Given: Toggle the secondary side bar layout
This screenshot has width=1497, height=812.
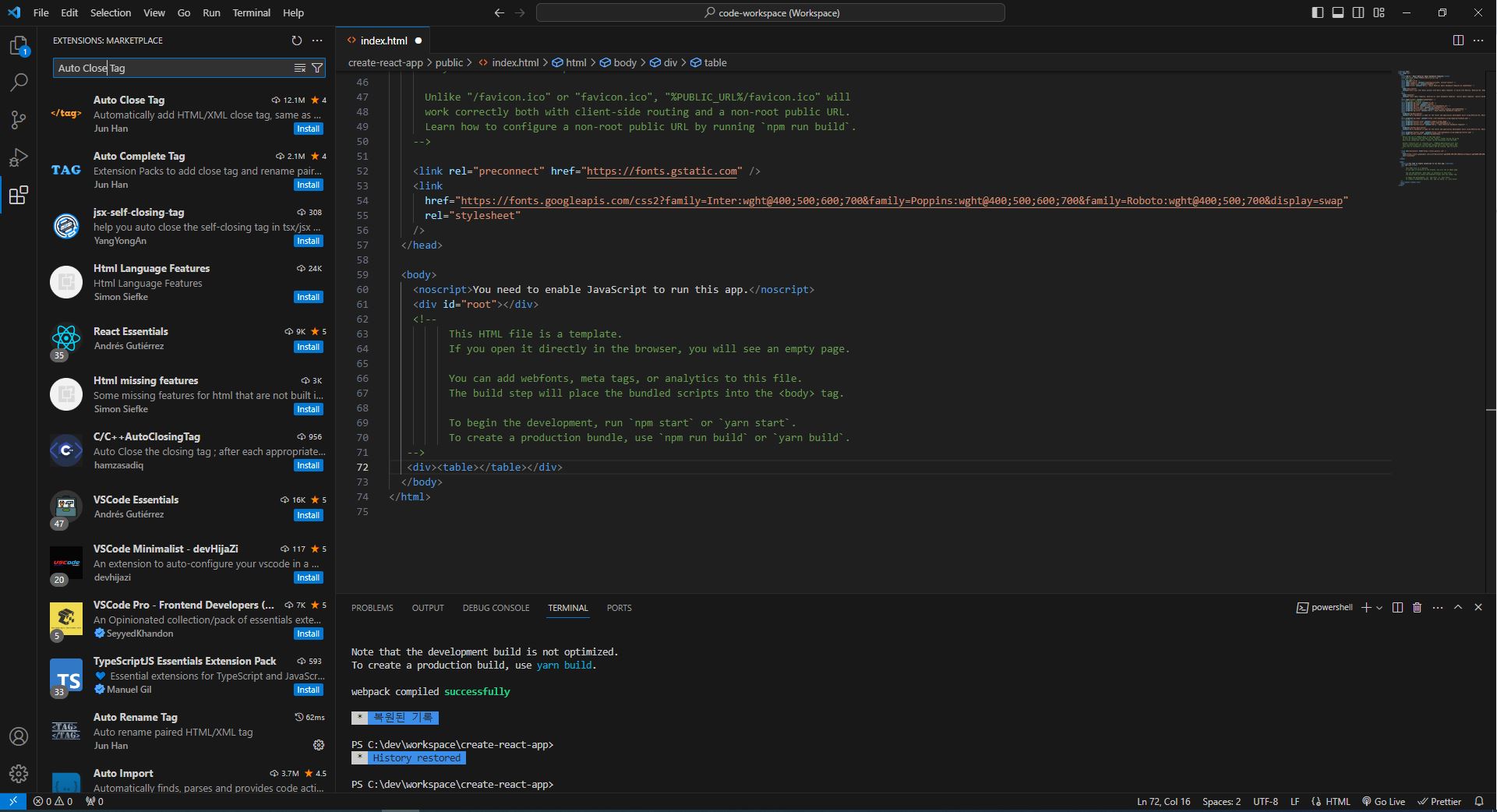Looking at the screenshot, I should click(1358, 12).
